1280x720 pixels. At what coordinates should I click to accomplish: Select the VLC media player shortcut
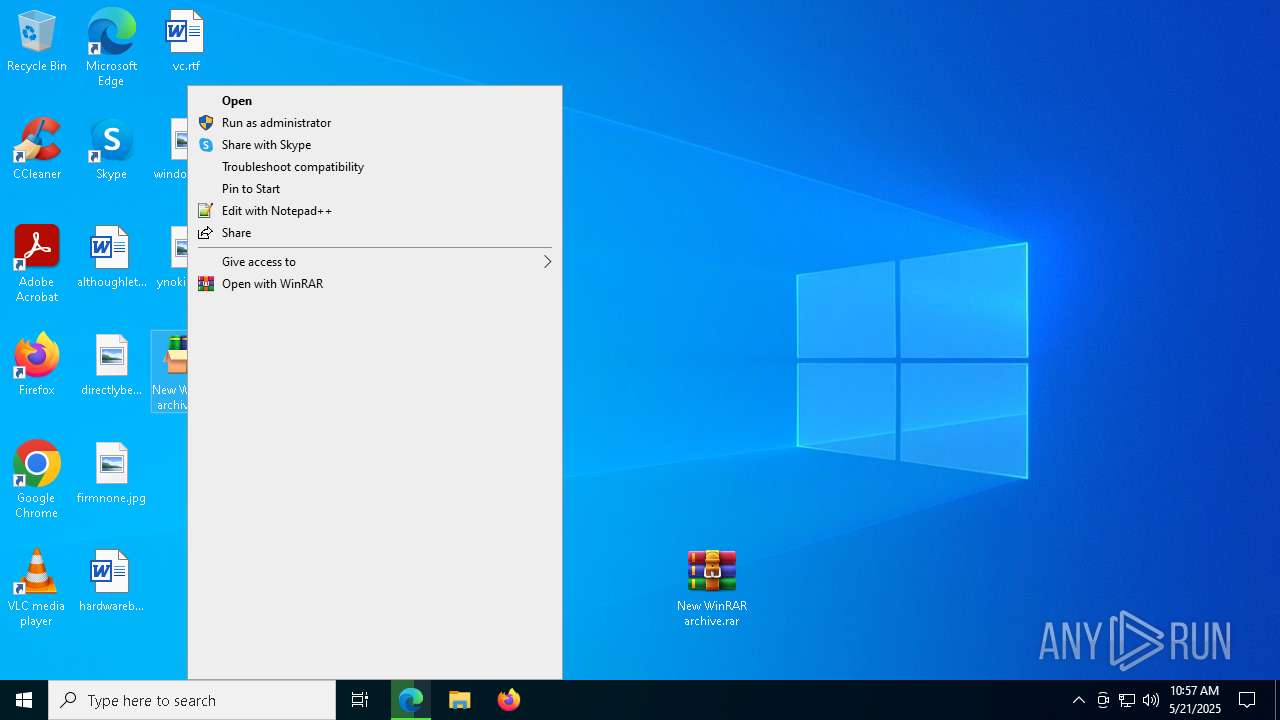(37, 588)
